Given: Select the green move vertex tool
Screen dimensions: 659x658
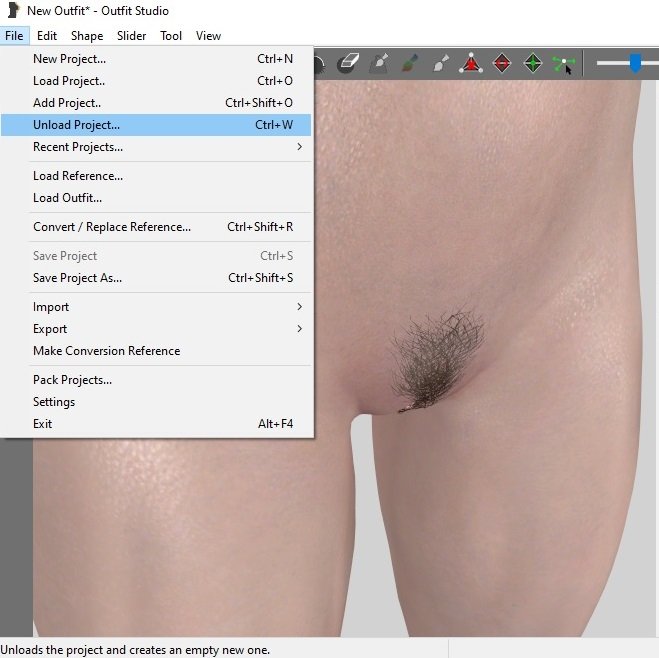Looking at the screenshot, I should point(564,64).
